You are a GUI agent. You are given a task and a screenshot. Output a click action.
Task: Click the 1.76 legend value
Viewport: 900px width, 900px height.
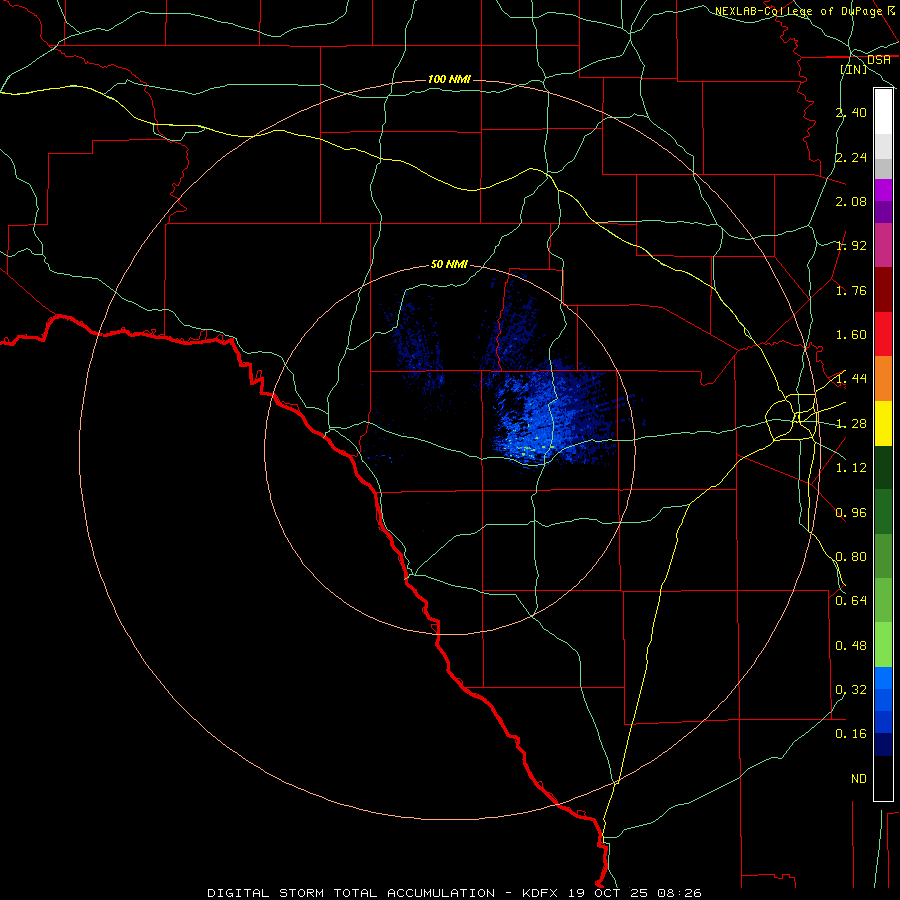tap(851, 290)
